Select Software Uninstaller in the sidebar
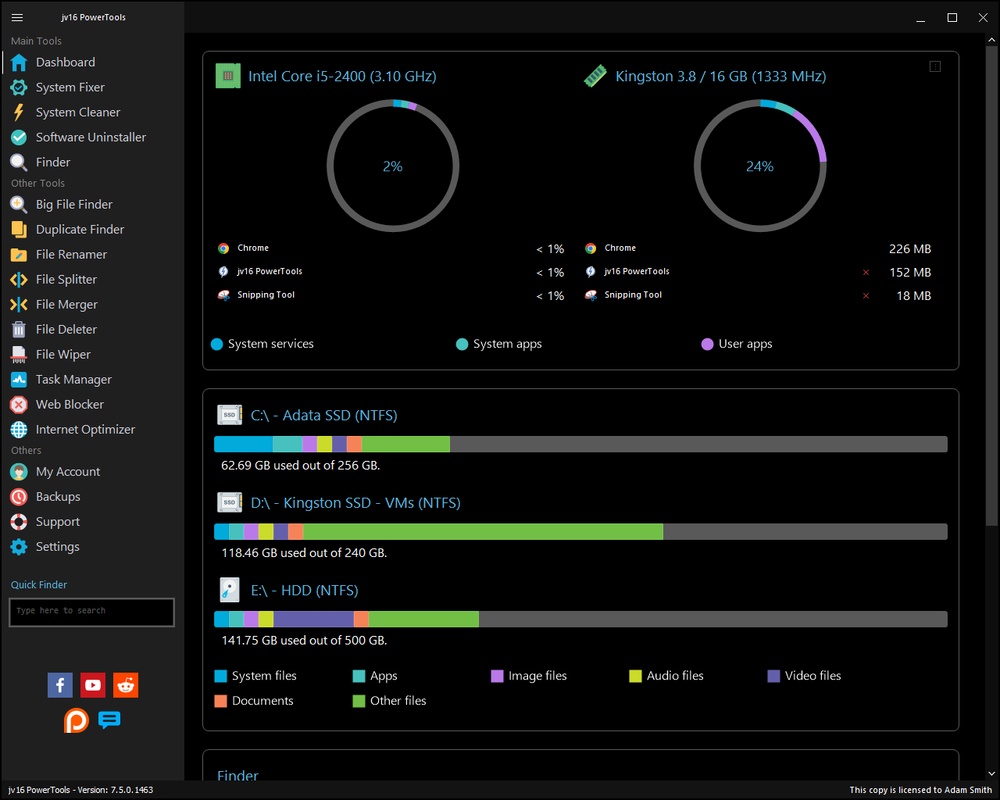This screenshot has width=1000, height=800. (x=92, y=137)
